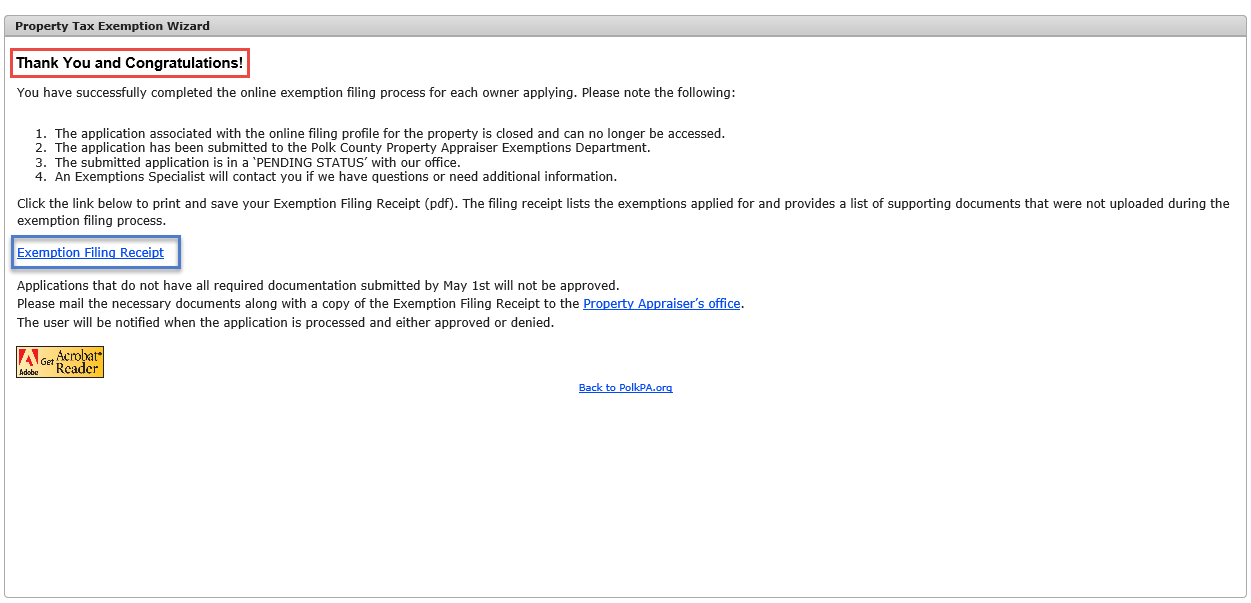Click the Get Adobe Acrobat Reader badge

click(60, 362)
